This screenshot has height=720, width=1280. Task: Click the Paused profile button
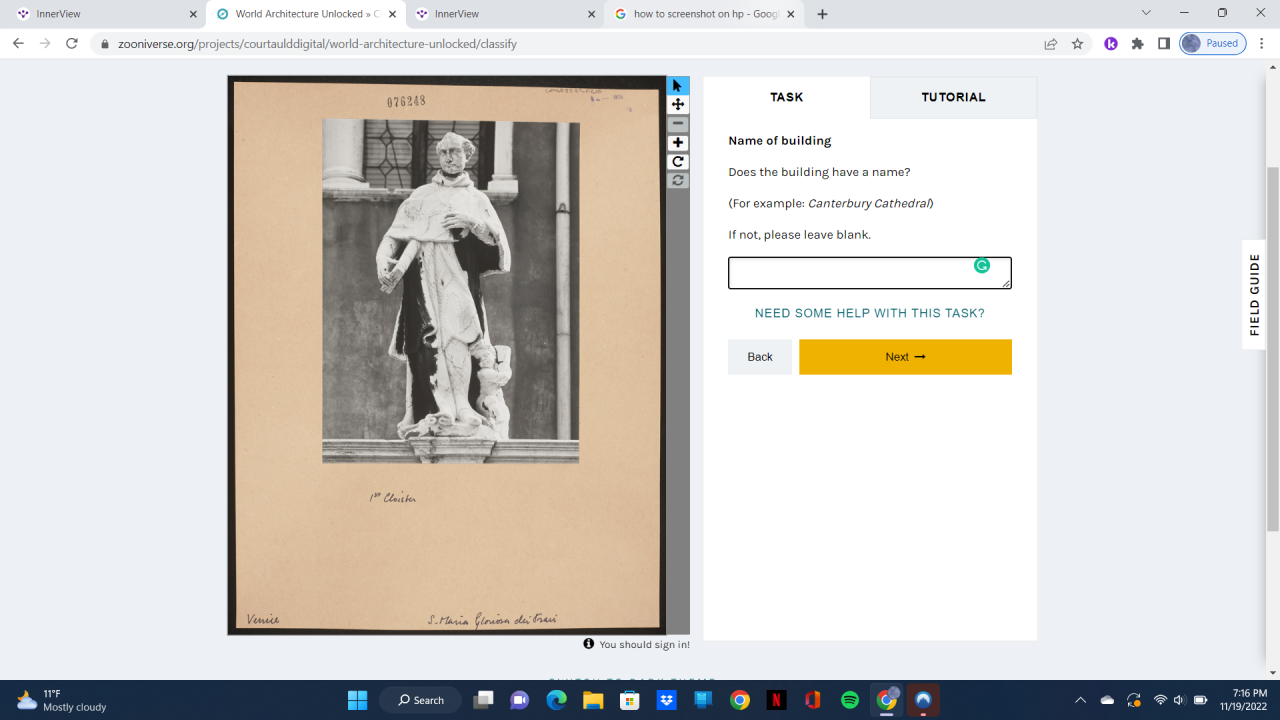click(x=1213, y=44)
